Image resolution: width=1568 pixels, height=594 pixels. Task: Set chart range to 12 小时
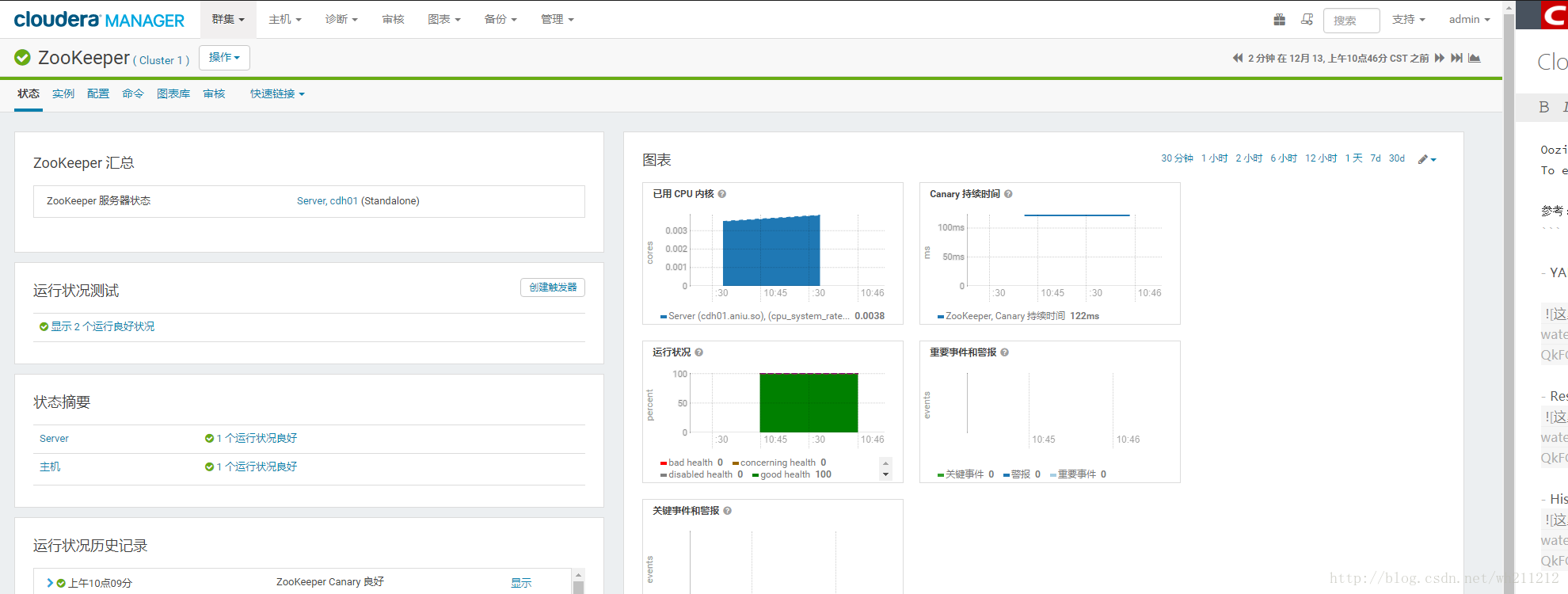coord(1321,158)
